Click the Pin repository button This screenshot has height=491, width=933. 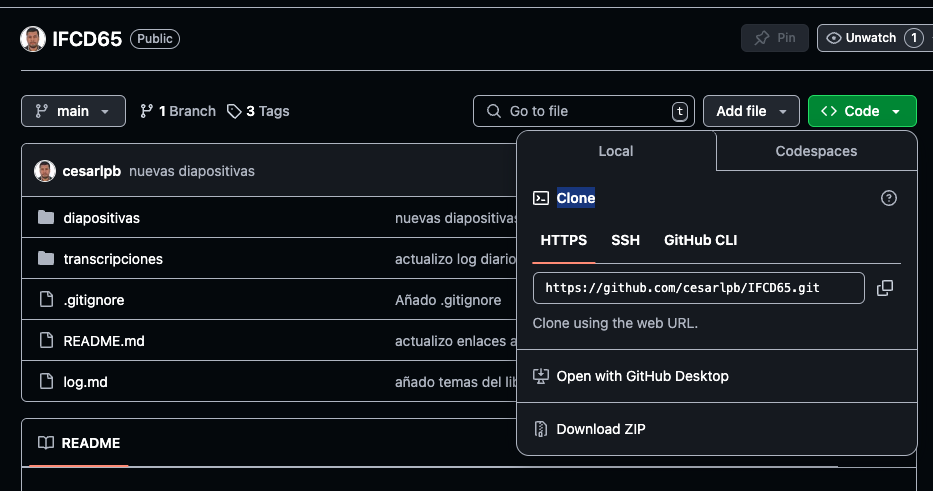(x=775, y=38)
